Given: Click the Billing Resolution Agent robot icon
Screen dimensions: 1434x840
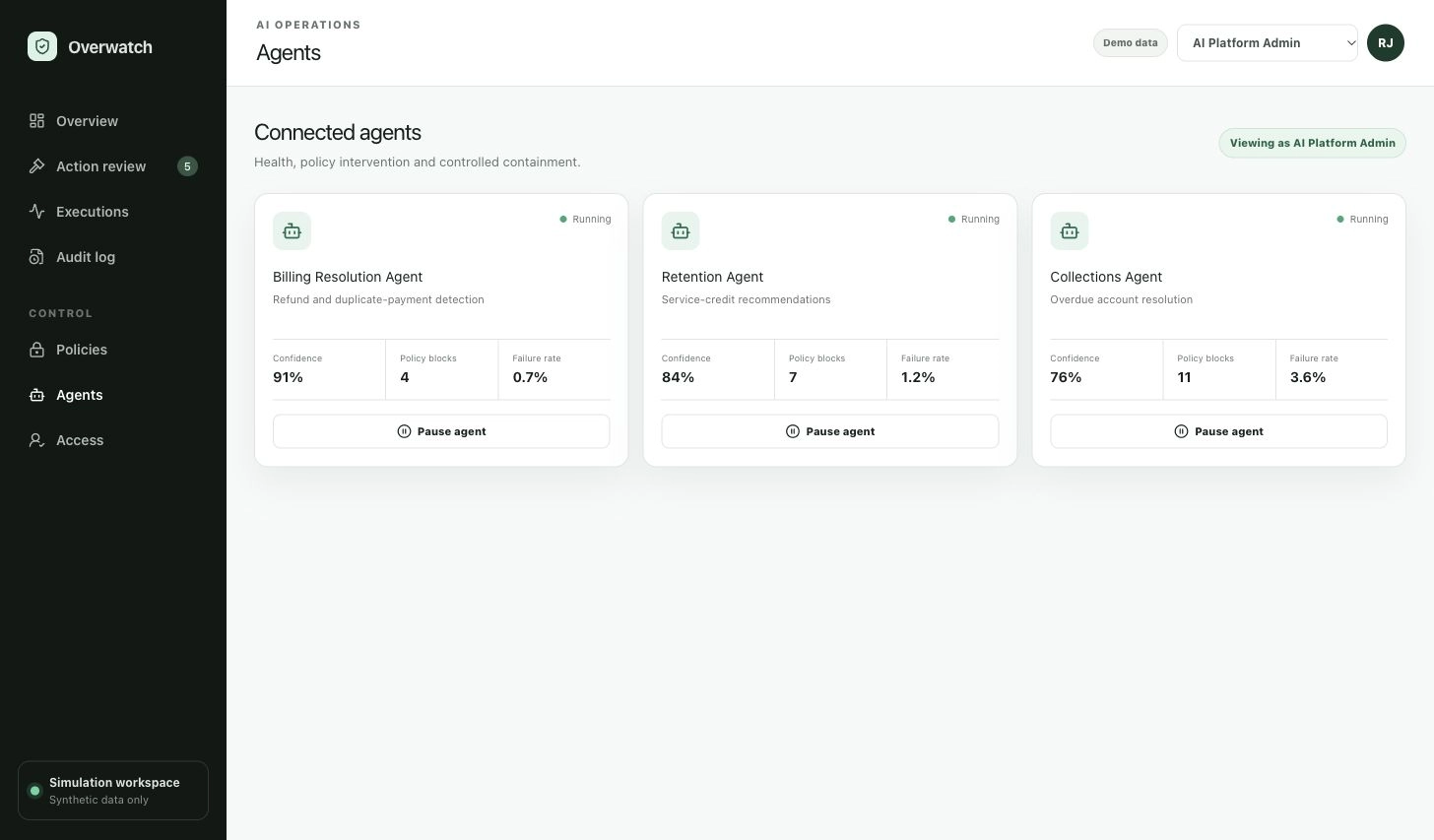Looking at the screenshot, I should tap(292, 231).
